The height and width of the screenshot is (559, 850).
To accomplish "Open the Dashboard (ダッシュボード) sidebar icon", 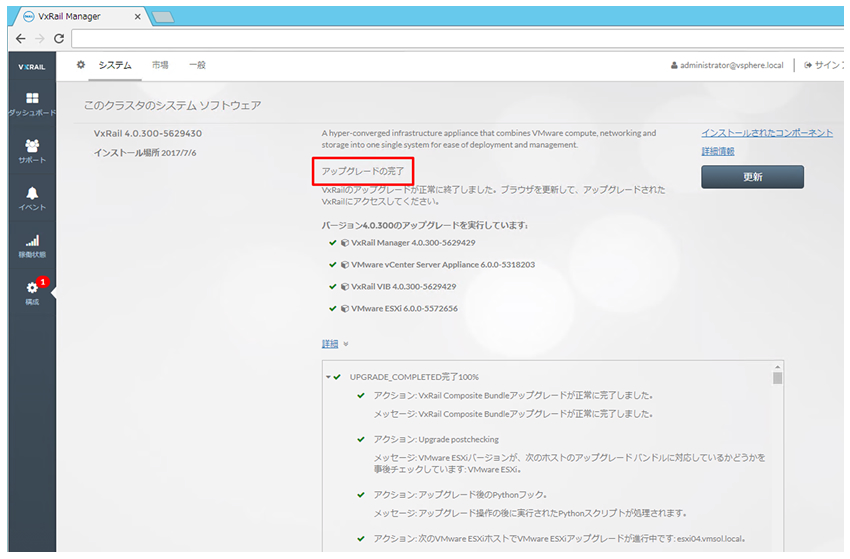I will 32,98.
